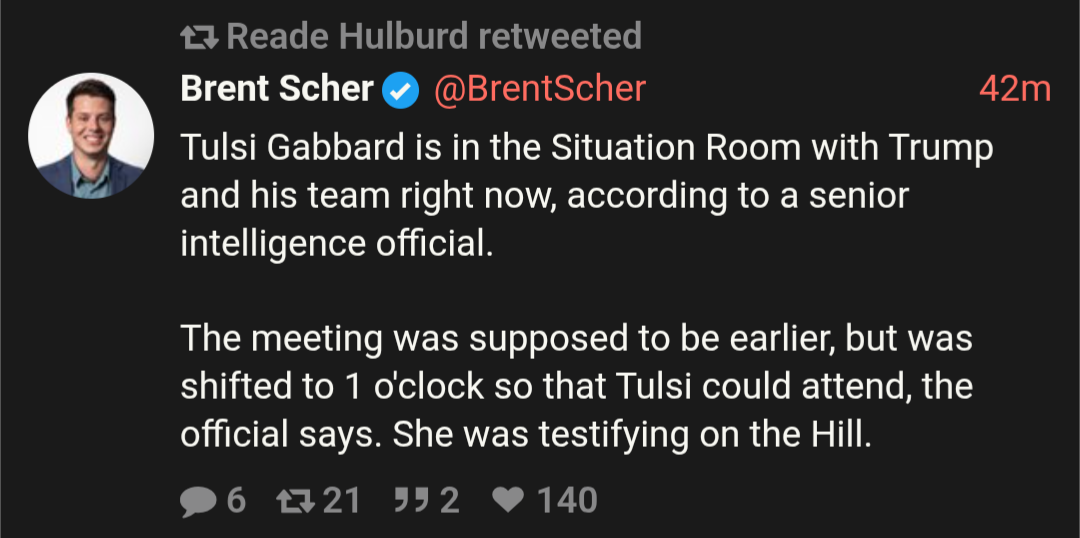Screen dimensions: 1080x538
Task: Click the 'Reade Hulburd' name in retweet label
Action: [349, 37]
